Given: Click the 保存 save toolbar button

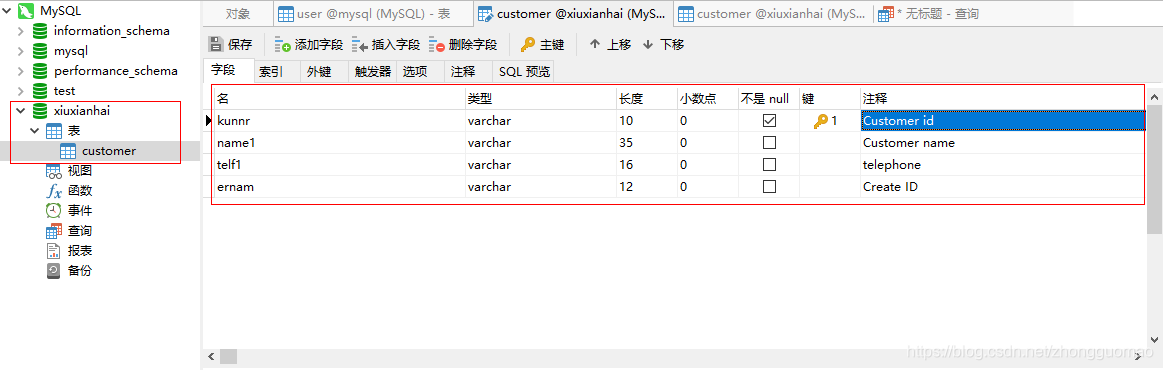Looking at the screenshot, I should (x=231, y=44).
